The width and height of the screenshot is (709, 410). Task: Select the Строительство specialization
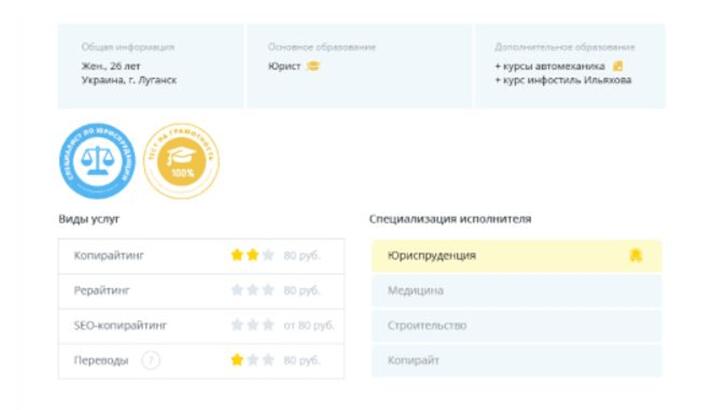(x=516, y=325)
